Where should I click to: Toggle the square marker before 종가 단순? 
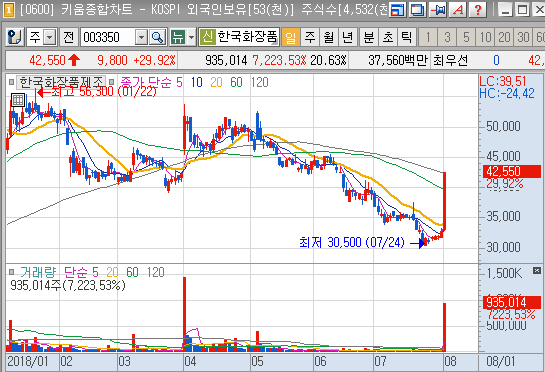(x=111, y=82)
